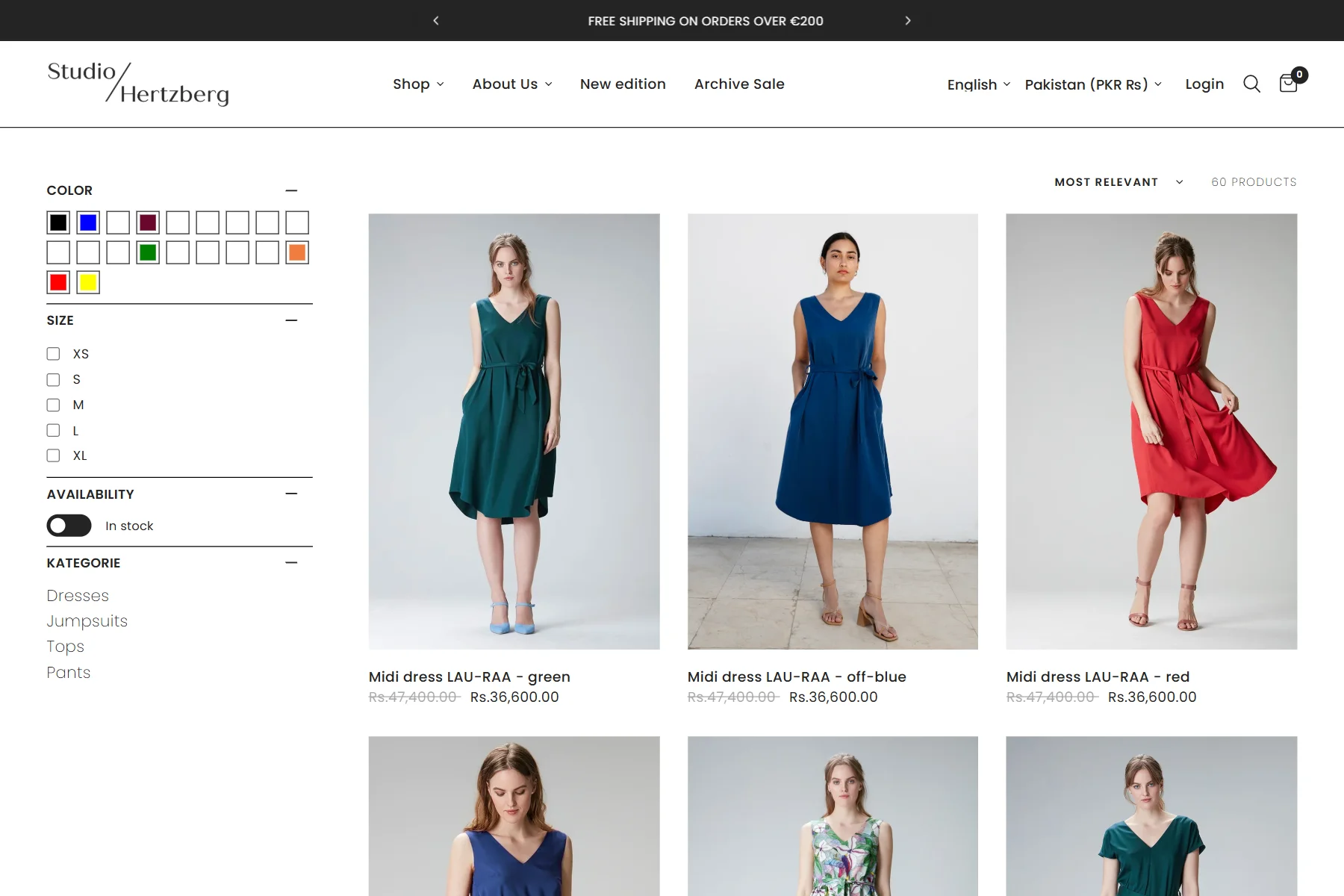Click the Login link
The width and height of the screenshot is (1344, 896).
point(1204,84)
